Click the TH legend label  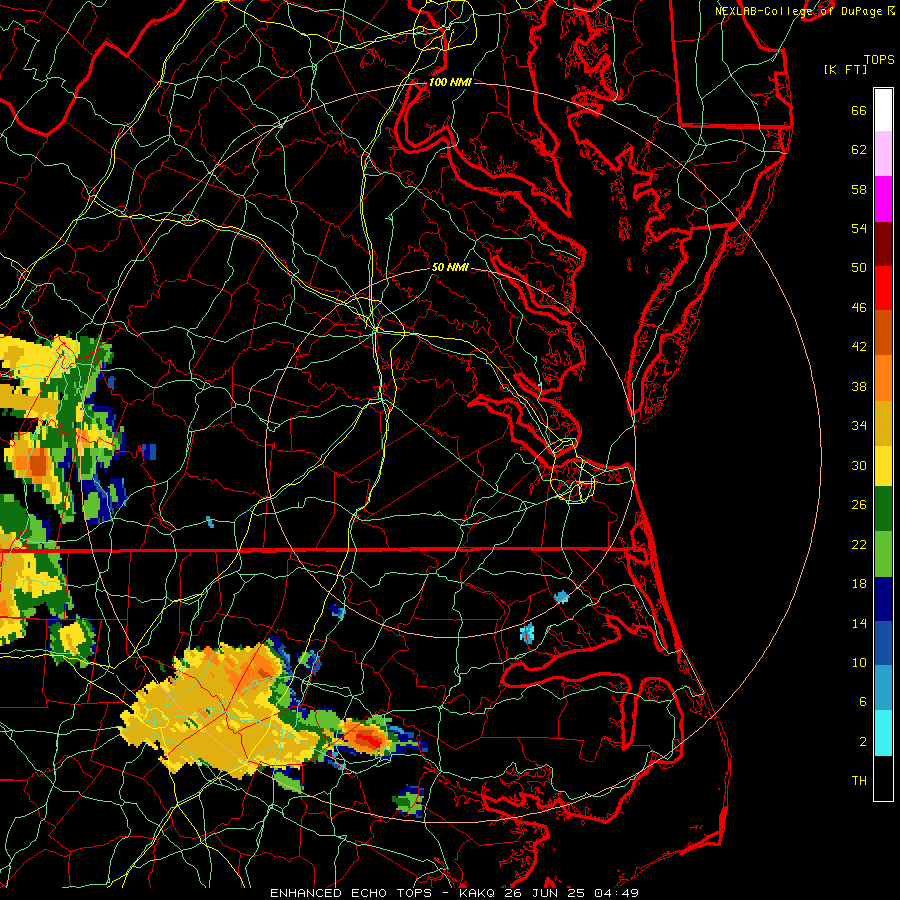(859, 780)
